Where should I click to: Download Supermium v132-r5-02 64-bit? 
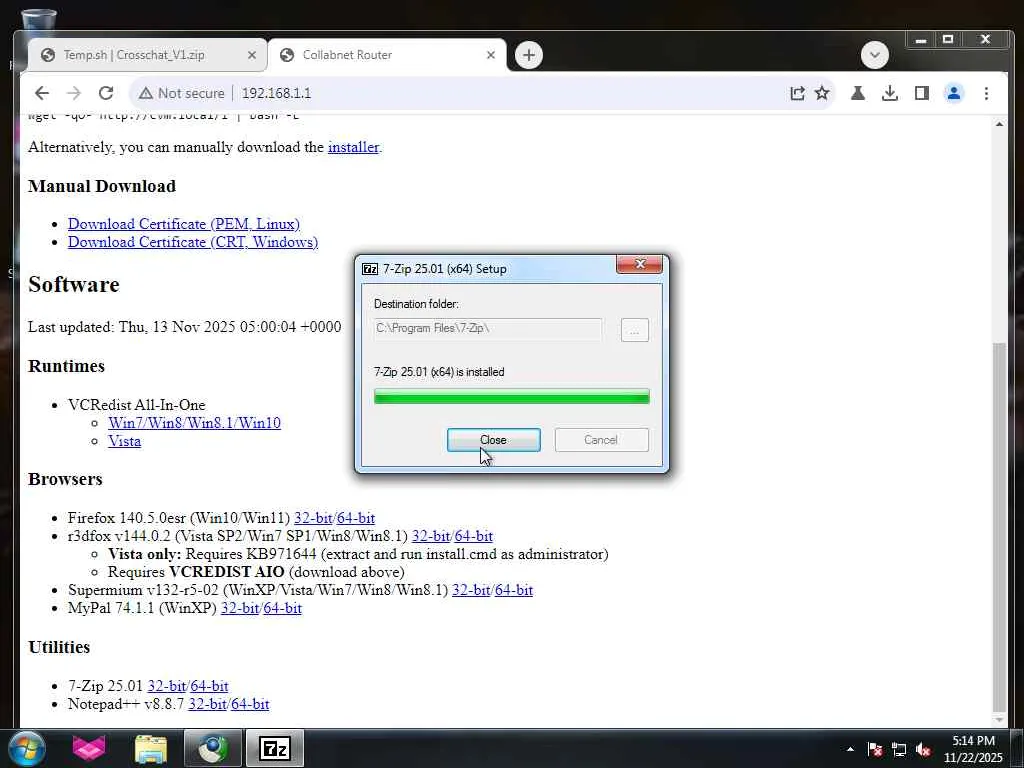coord(514,590)
